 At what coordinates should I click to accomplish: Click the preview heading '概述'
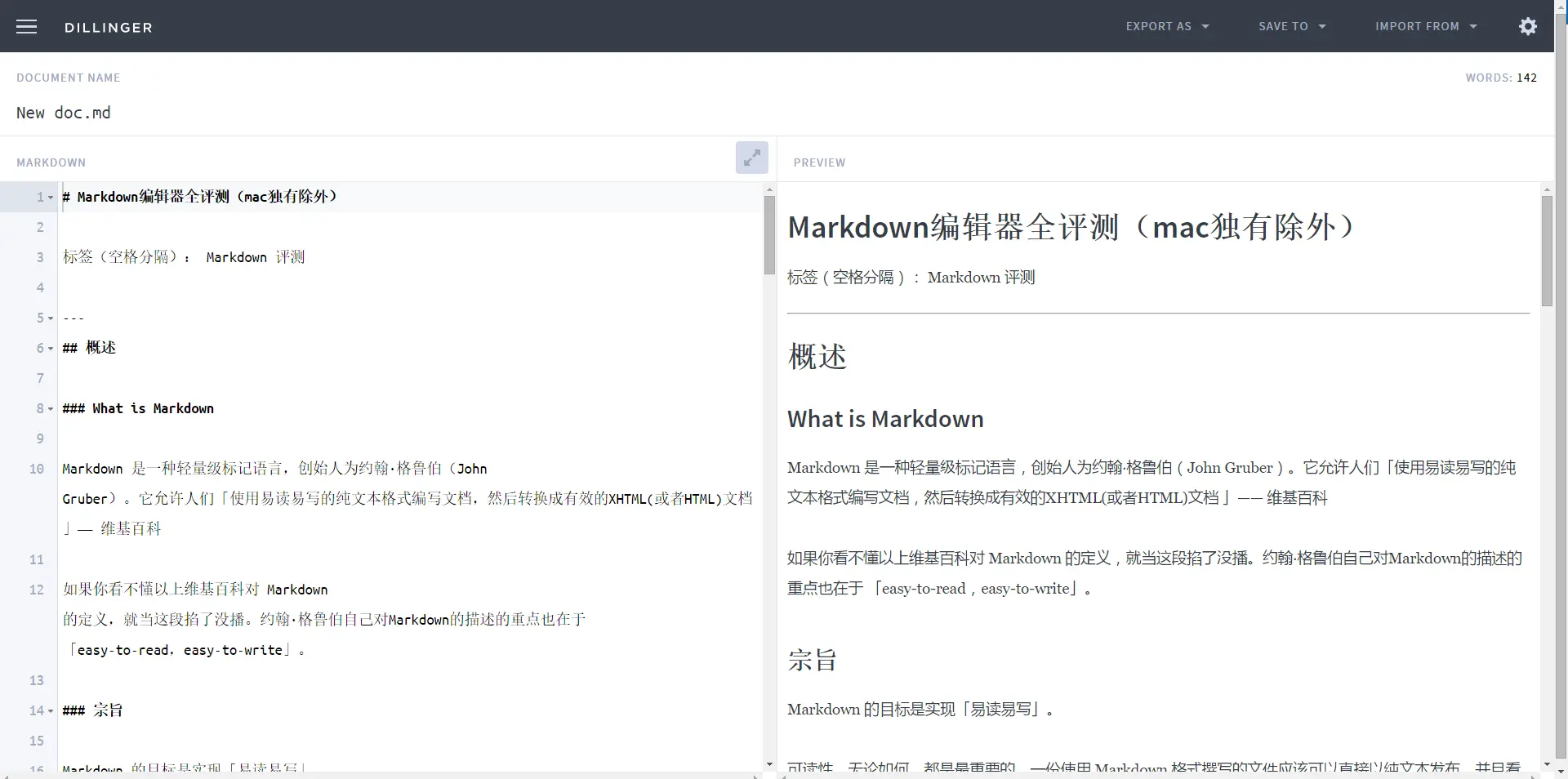[x=817, y=356]
